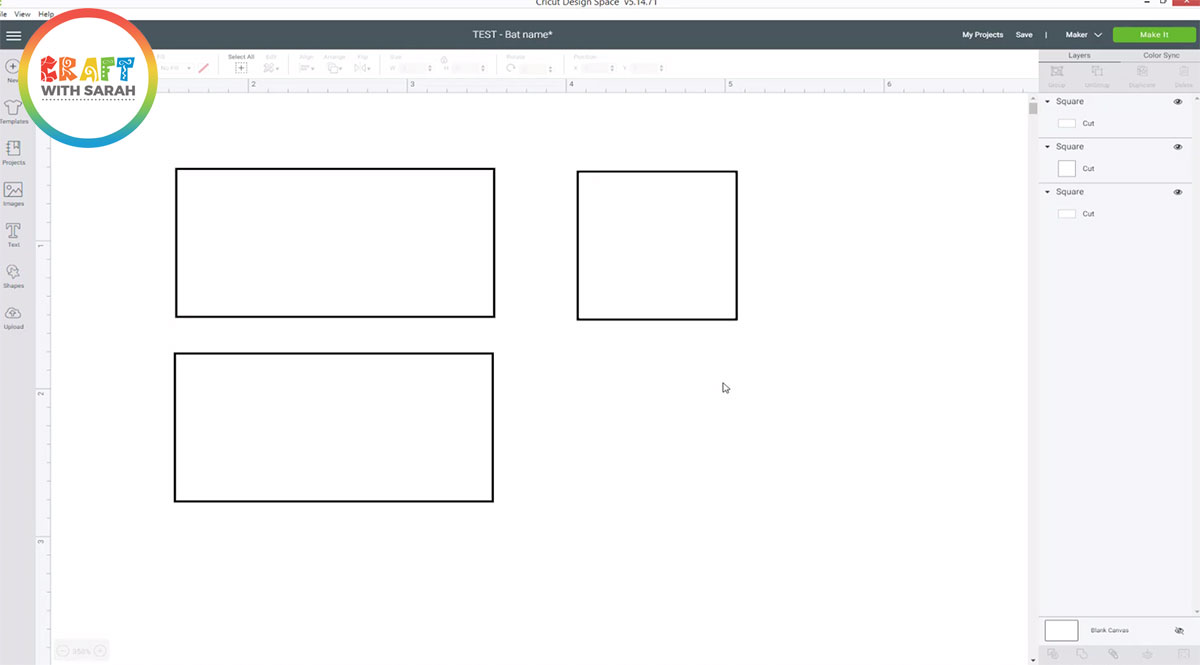Viewport: 1200px width, 665px height.
Task: Click the canvas vertical scrollbar thumb
Action: pos(1033,108)
